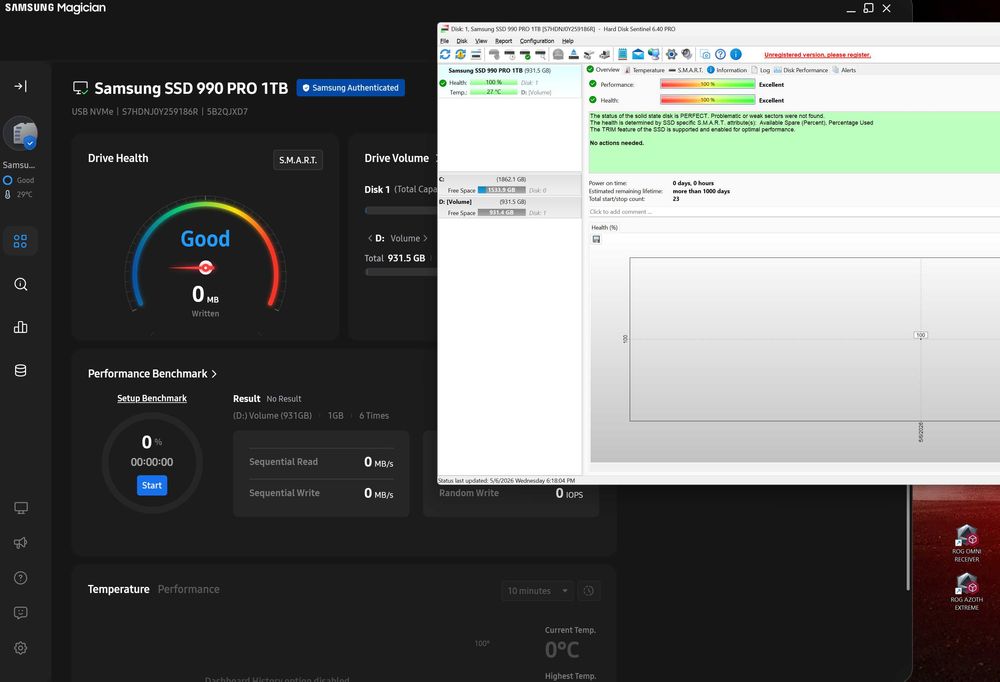Image resolution: width=1000 pixels, height=682 pixels.
Task: Click the Drive Health gauge showing Good
Action: [x=205, y=255]
